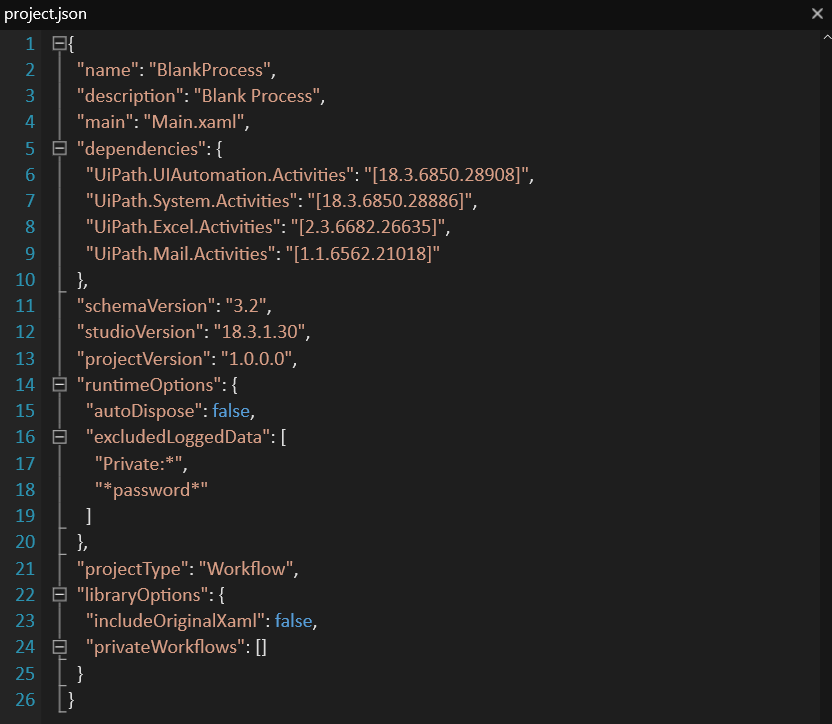
Task: Collapse the "runtimeOptions" block
Action: tap(59, 385)
